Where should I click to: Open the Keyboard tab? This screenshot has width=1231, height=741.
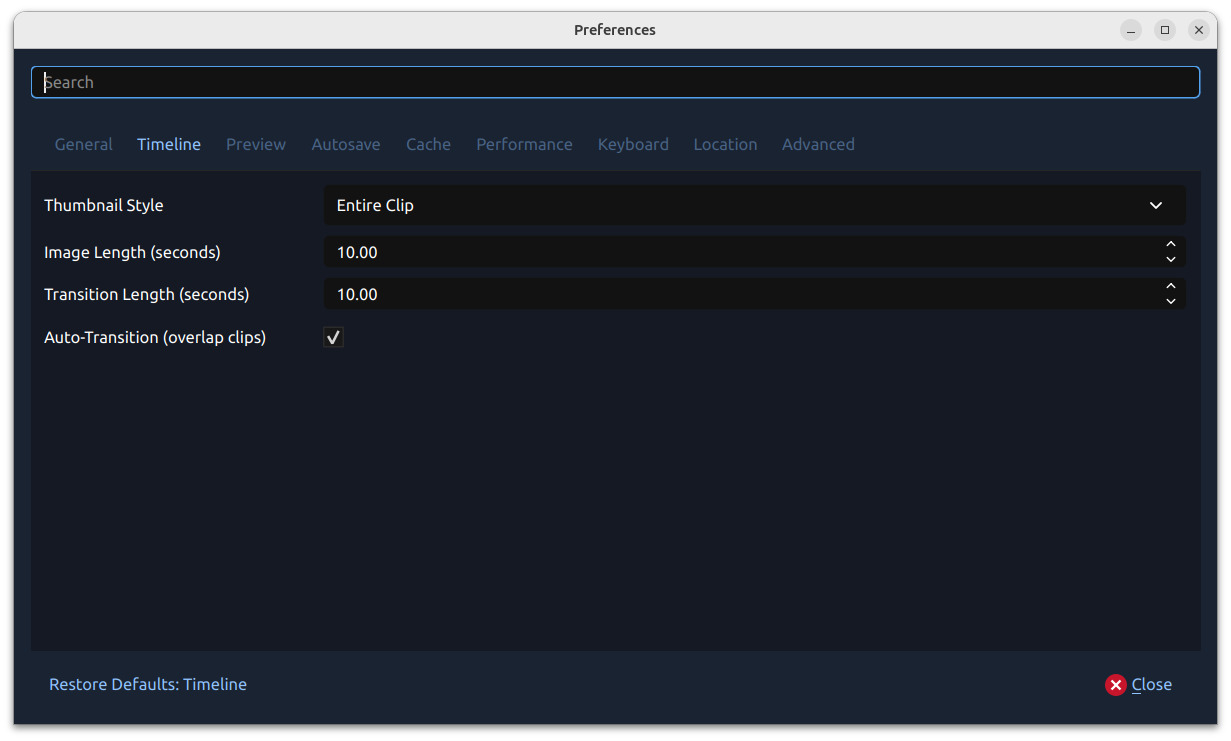[x=633, y=144]
